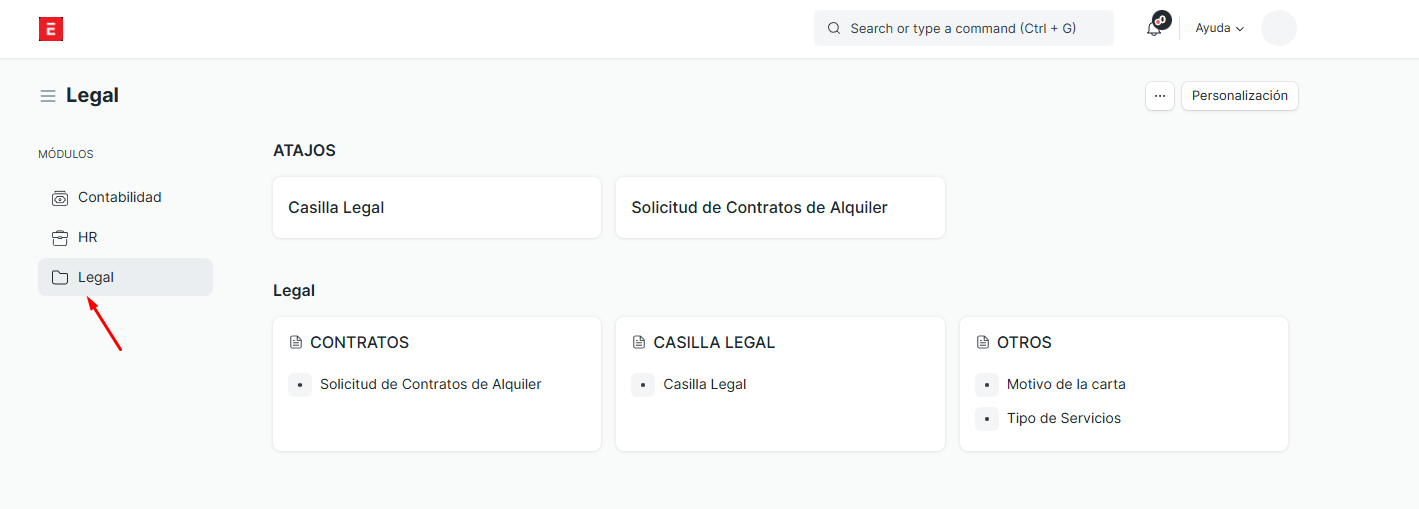The image size is (1419, 509).
Task: Open the user avatar profile menu
Action: (x=1278, y=28)
